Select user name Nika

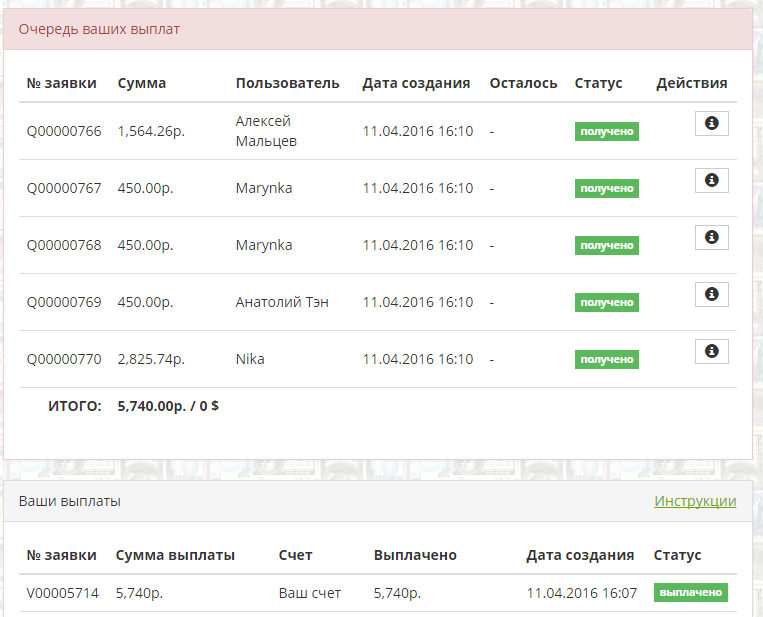[250, 359]
